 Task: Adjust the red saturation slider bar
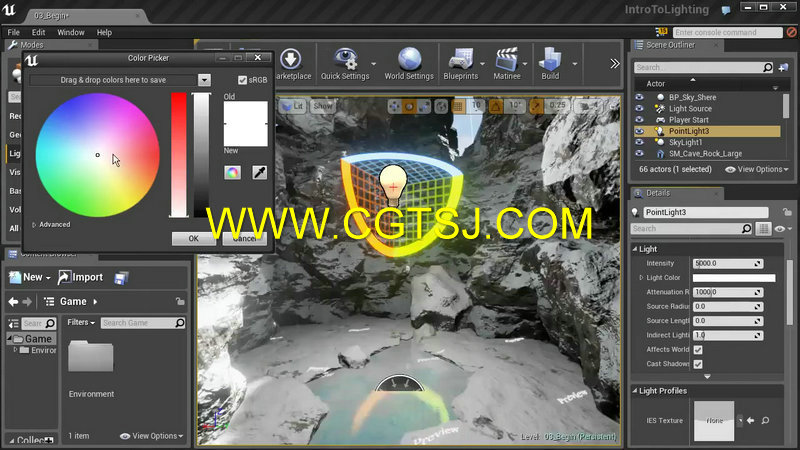pyautogui.click(x=179, y=155)
